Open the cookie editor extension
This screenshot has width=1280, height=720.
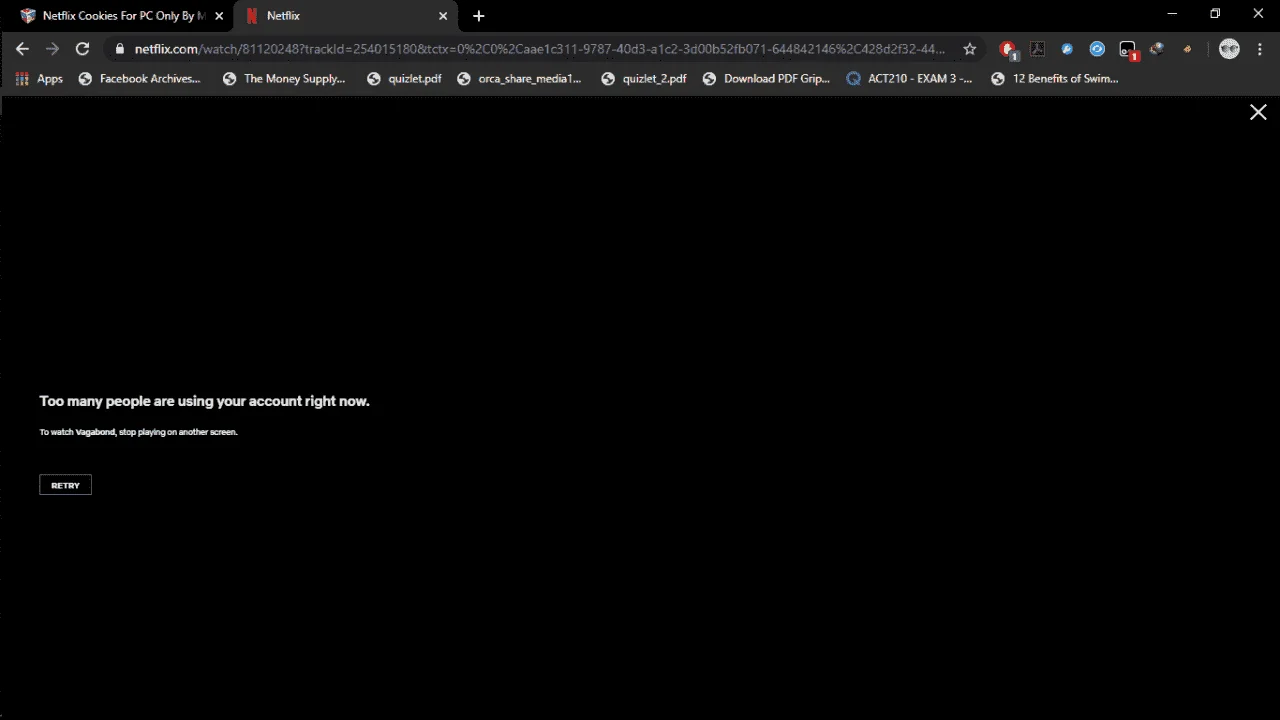tap(1187, 48)
